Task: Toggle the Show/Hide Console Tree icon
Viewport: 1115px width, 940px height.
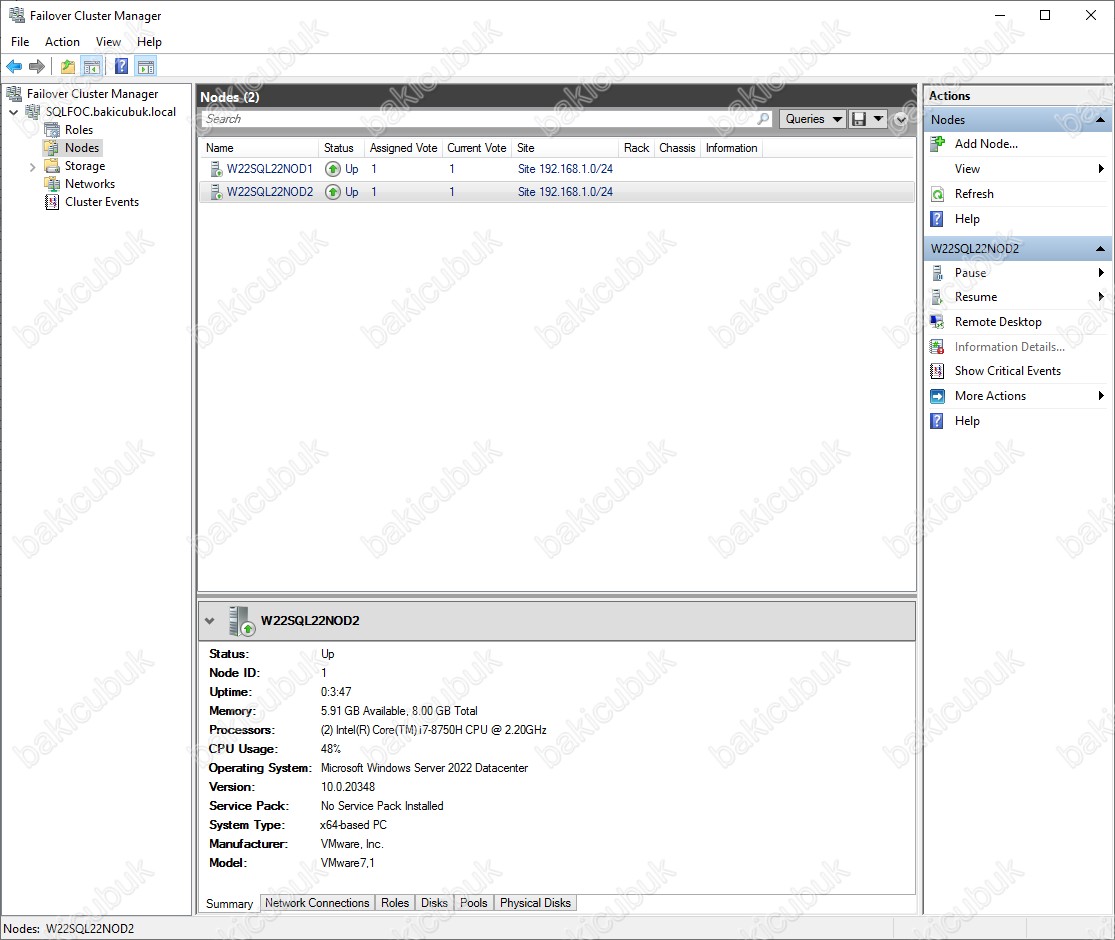Action: [x=92, y=67]
